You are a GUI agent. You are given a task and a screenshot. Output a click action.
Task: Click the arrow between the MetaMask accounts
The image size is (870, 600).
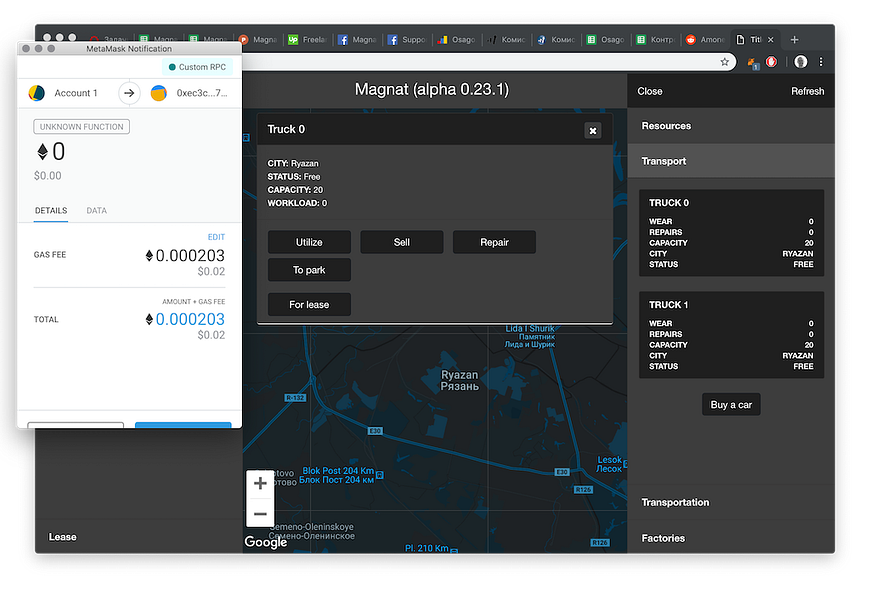tap(129, 93)
